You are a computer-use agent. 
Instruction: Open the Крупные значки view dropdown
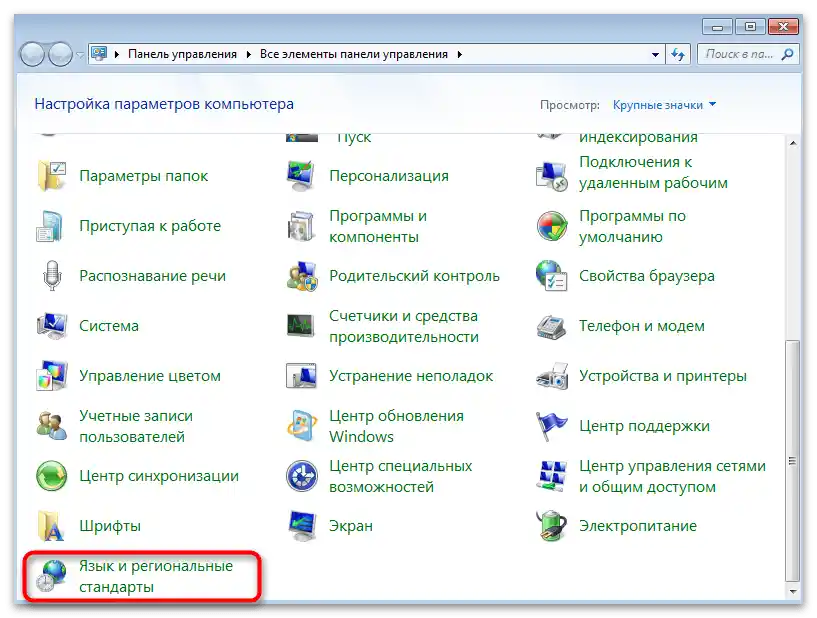tap(664, 105)
